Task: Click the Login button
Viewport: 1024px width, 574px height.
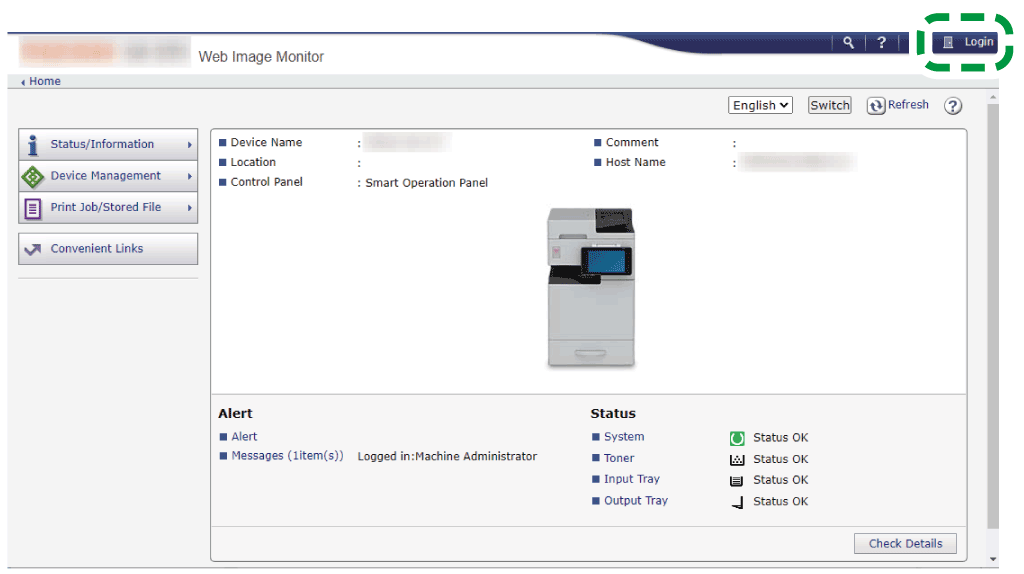Action: 965,42
